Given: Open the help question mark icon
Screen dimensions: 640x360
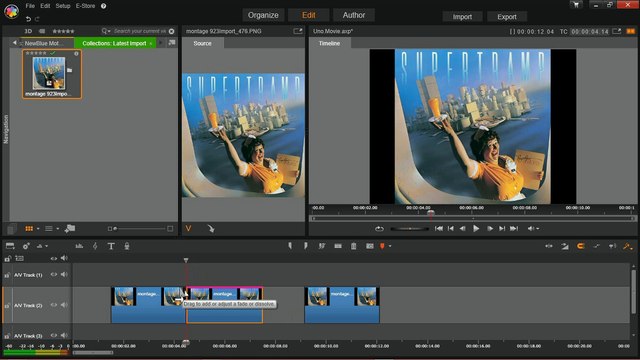Looking at the screenshot, I should point(104,6).
